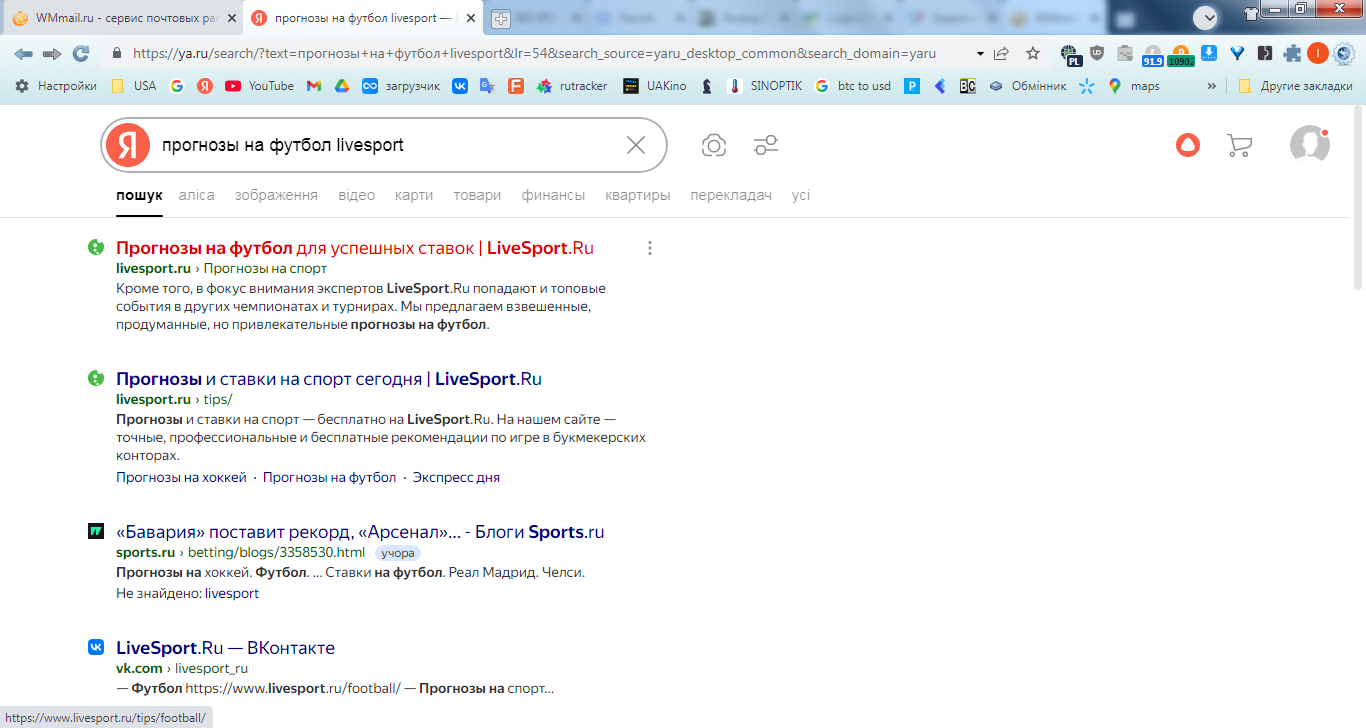Select the финансы search tab
Viewport: 1366px width, 728px height.
coord(553,195)
